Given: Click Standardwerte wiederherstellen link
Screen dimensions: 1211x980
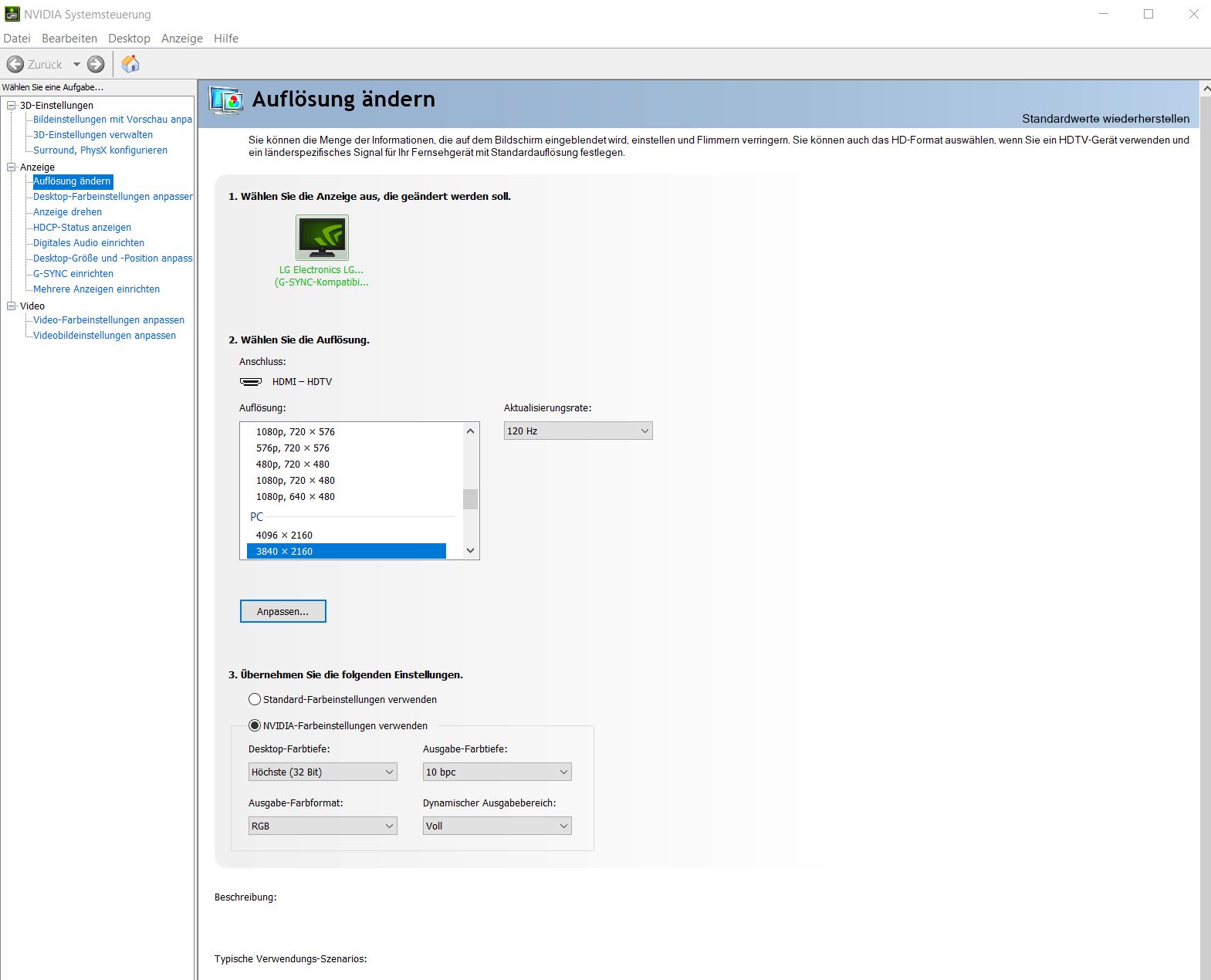Looking at the screenshot, I should 1105,118.
